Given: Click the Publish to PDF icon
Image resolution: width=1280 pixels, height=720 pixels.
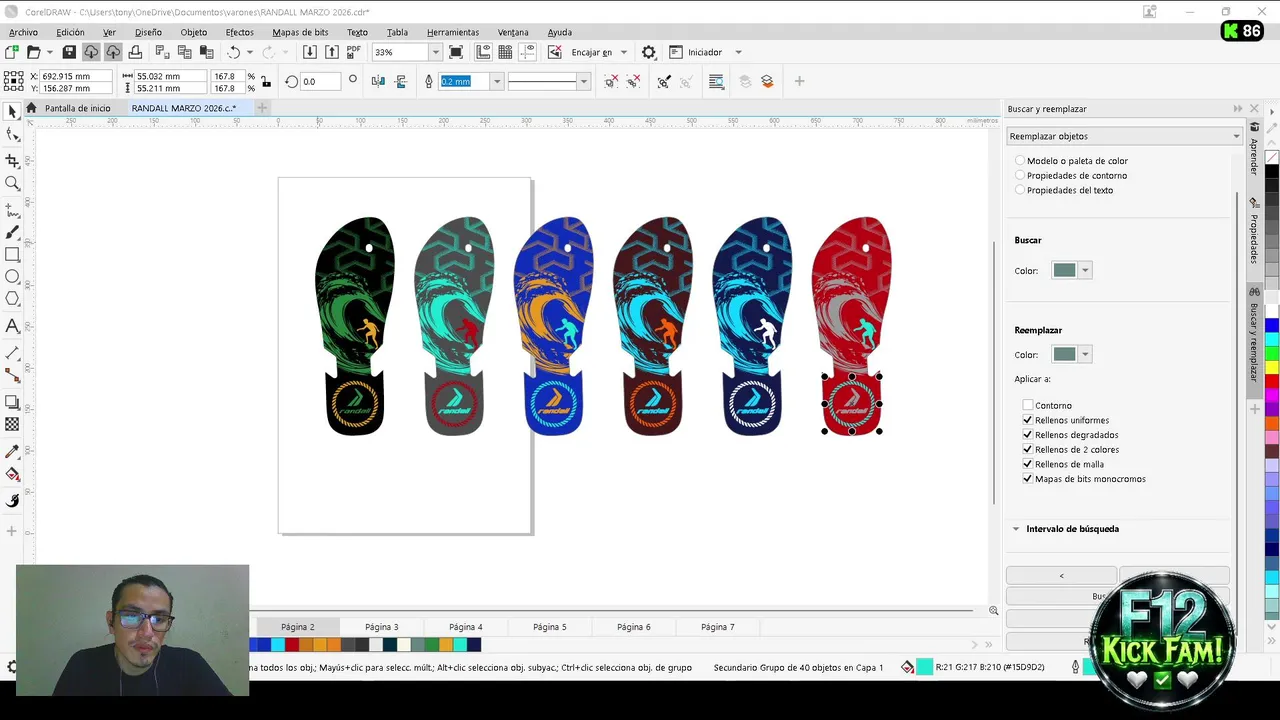Looking at the screenshot, I should [354, 52].
